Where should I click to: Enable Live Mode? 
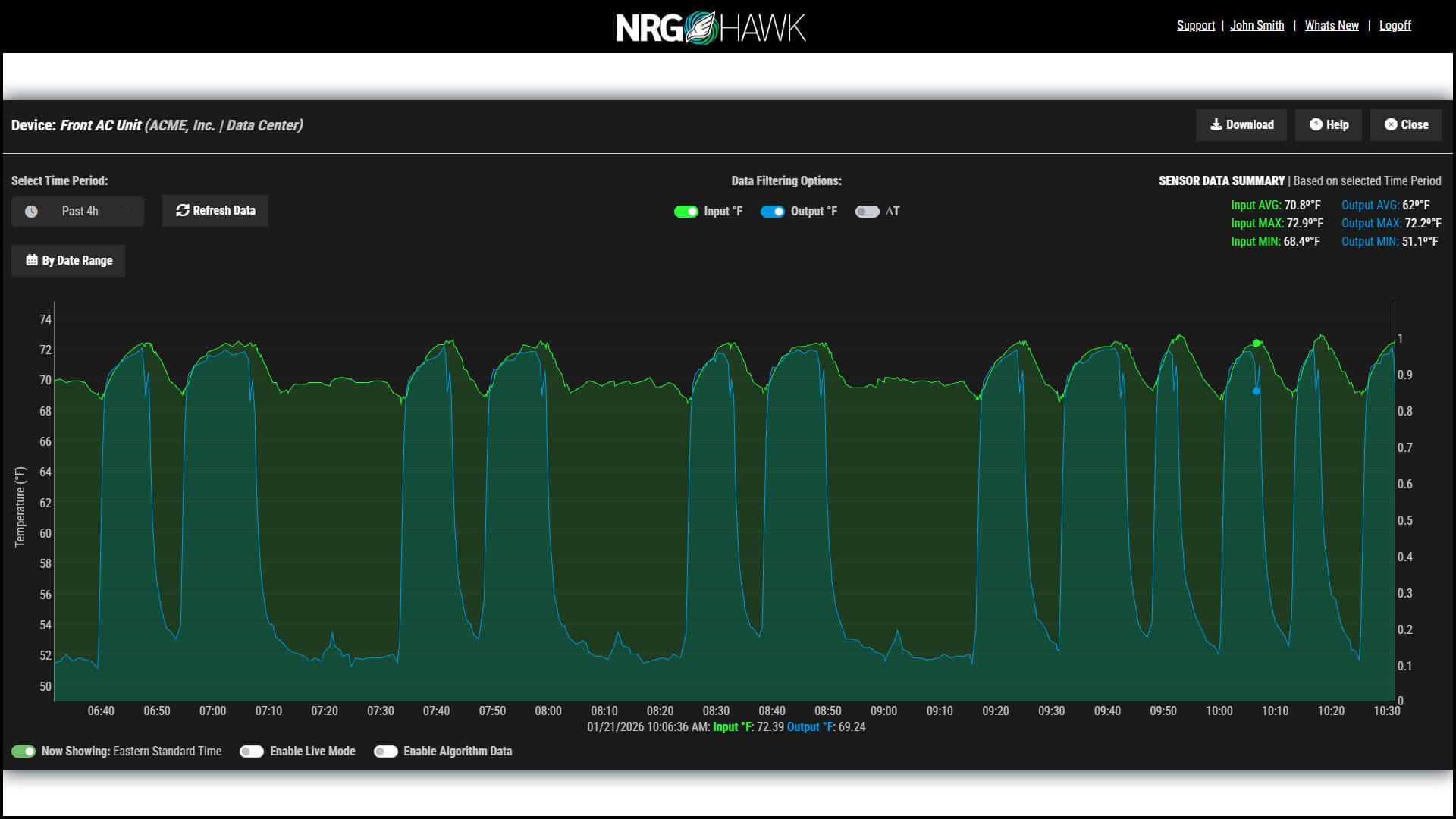(252, 751)
